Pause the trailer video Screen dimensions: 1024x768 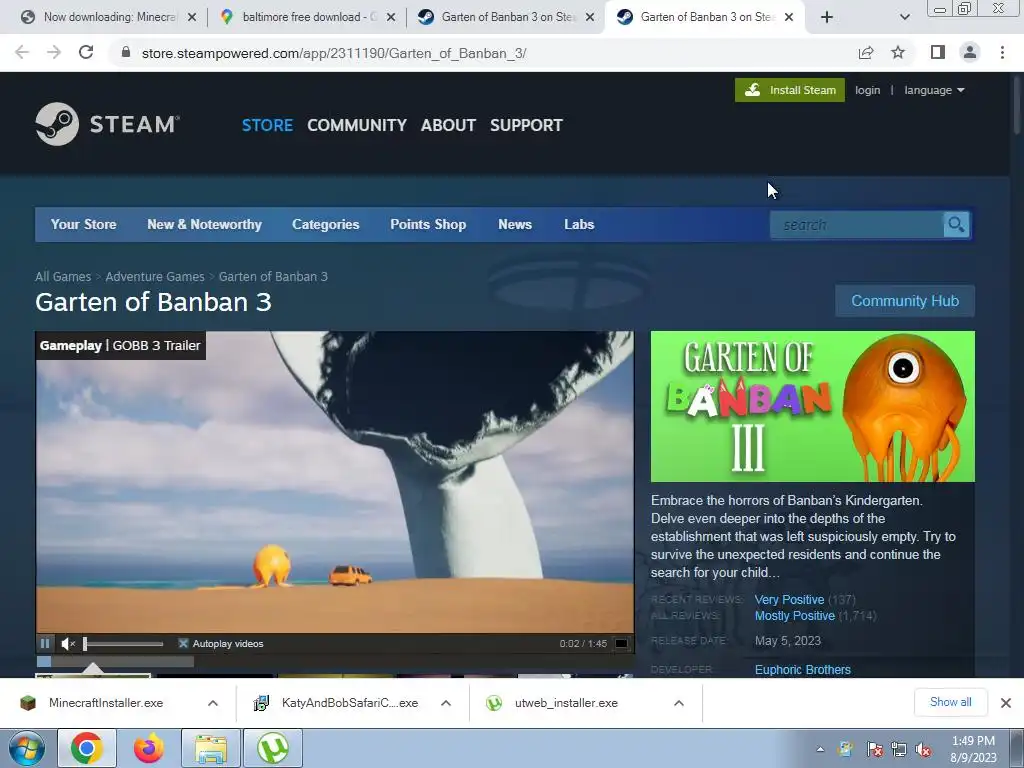pos(45,644)
